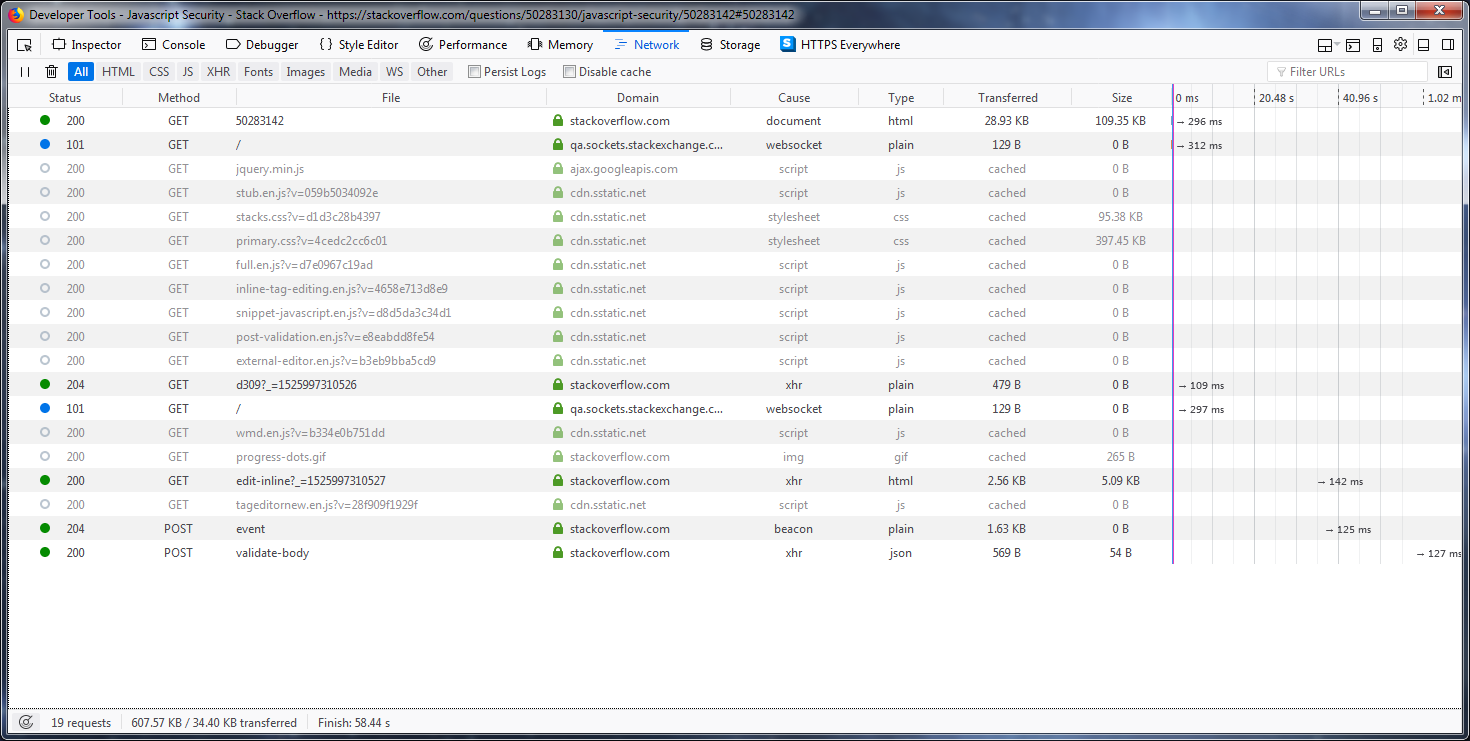
Task: Click "19 requests" in the status bar
Action: (82, 723)
